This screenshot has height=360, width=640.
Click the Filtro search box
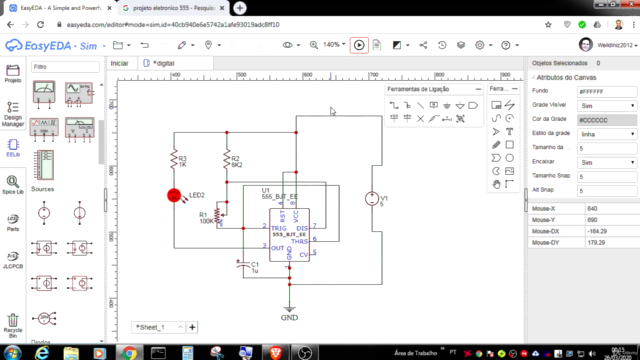click(65, 67)
